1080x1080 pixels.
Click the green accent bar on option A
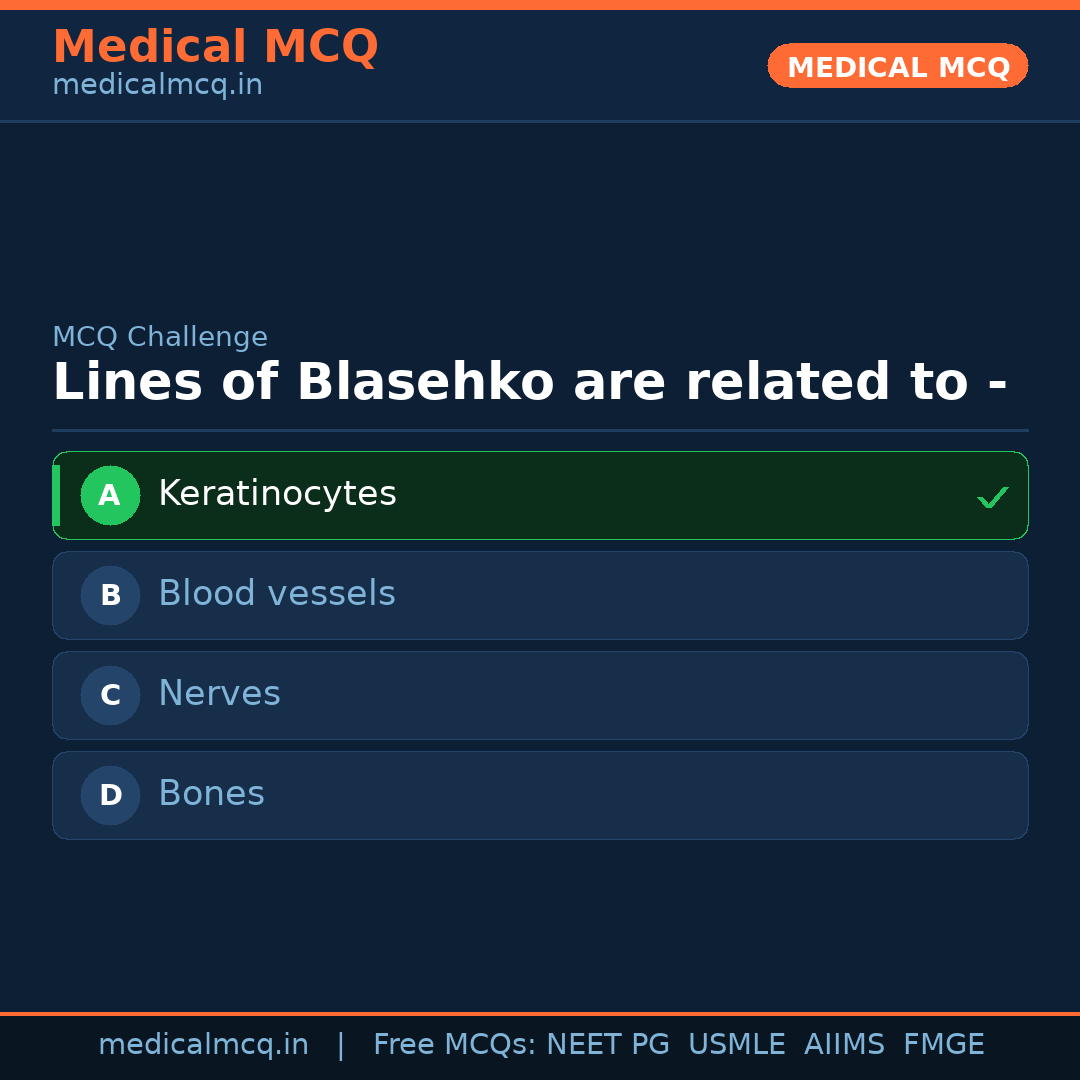(56, 495)
